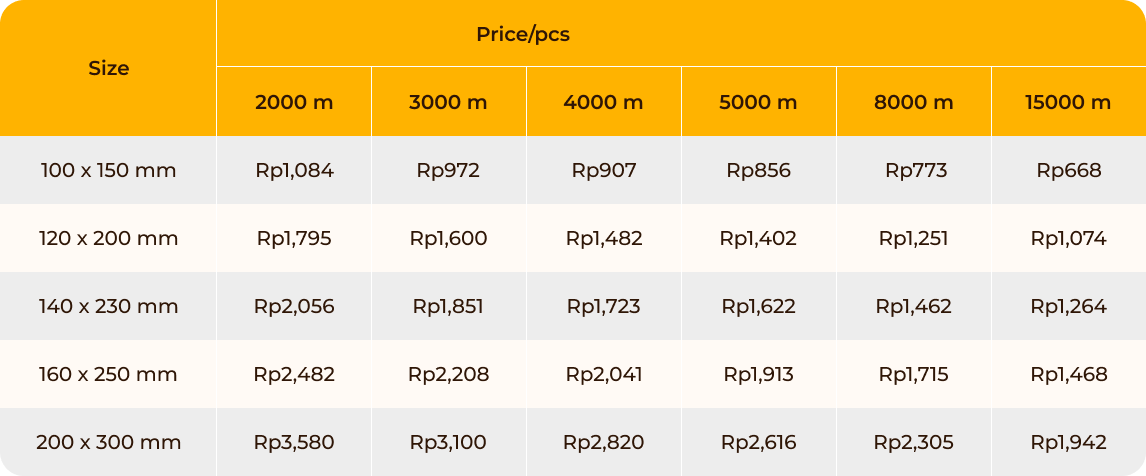The width and height of the screenshot is (1146, 476).
Task: Click the 100 x 150 mm row label
Action: [x=108, y=170]
